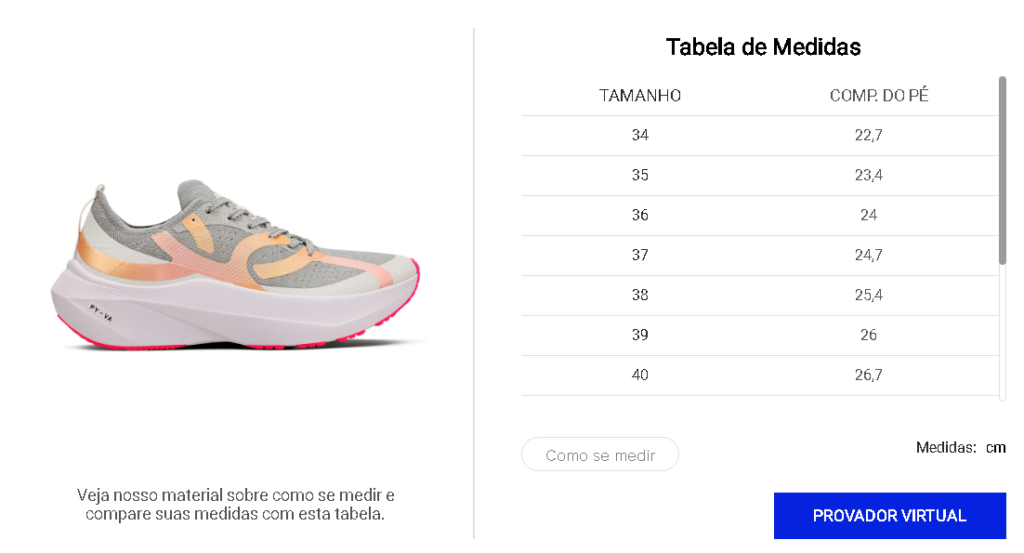
Task: Select the size 36 row
Action: tap(760, 215)
